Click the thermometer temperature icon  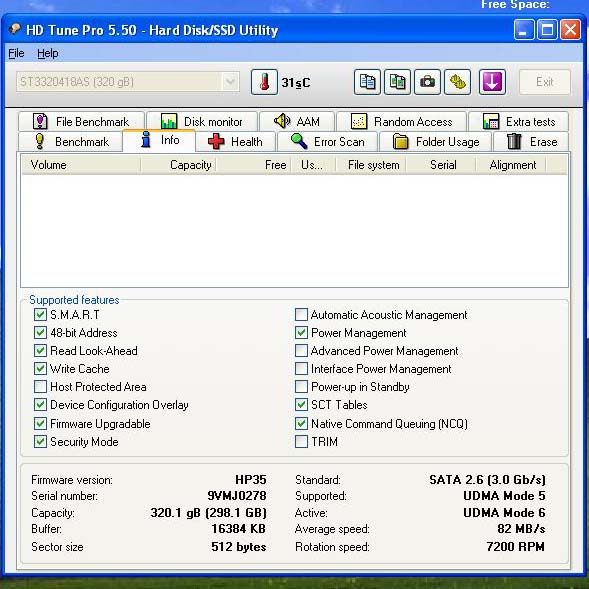(x=264, y=82)
